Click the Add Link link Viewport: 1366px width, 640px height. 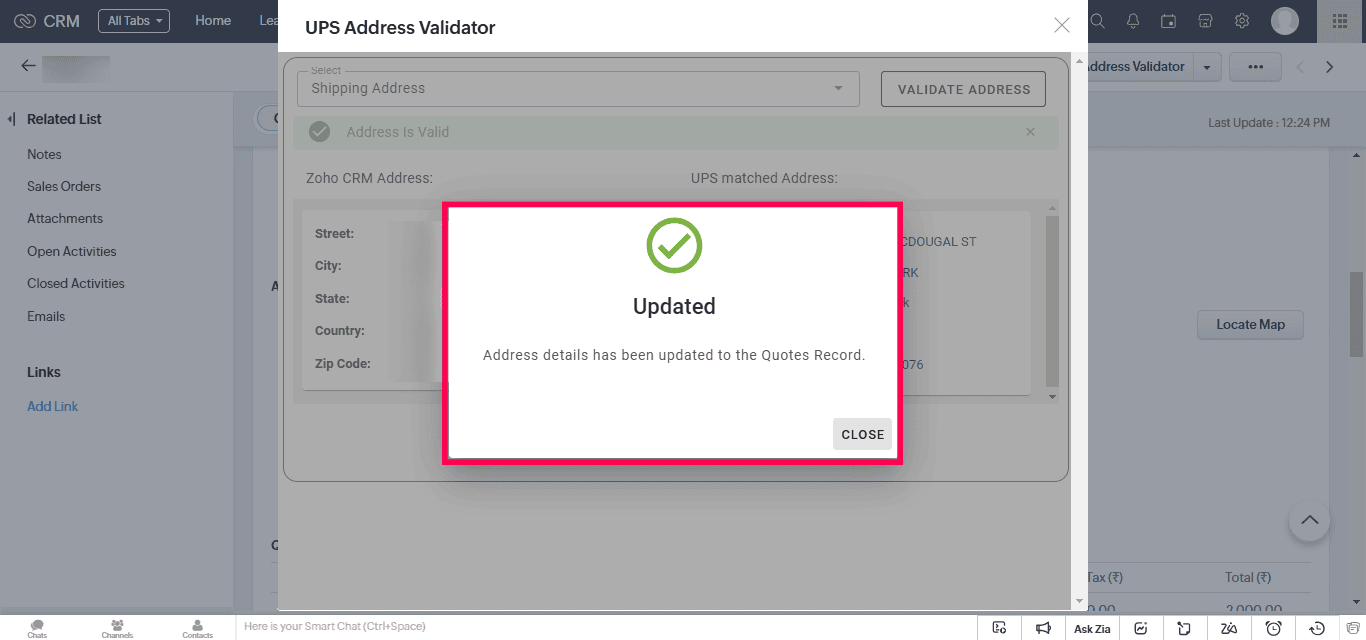pos(52,406)
